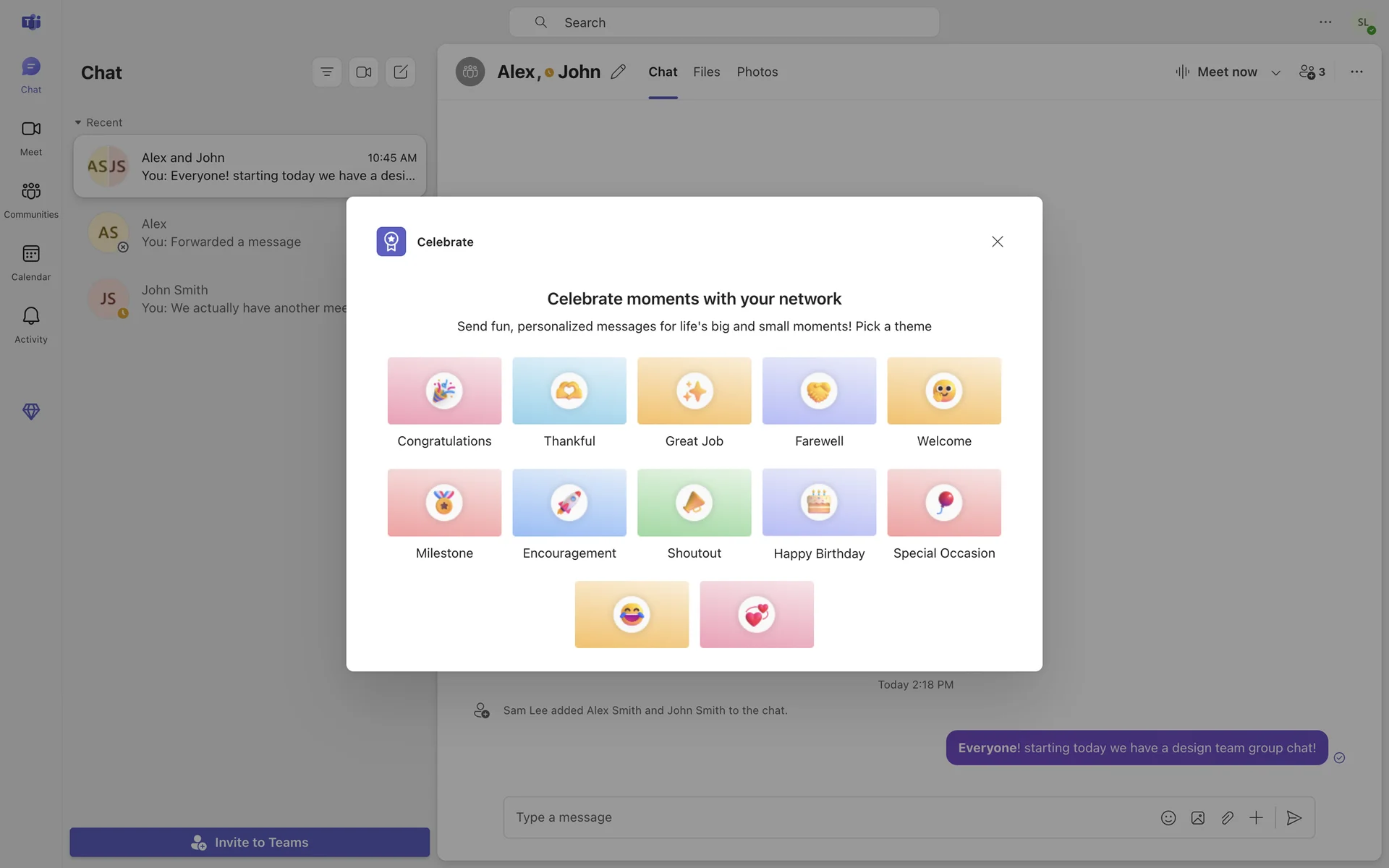Click the premium diamond icon in sidebar
This screenshot has height=868, width=1389.
30,412
